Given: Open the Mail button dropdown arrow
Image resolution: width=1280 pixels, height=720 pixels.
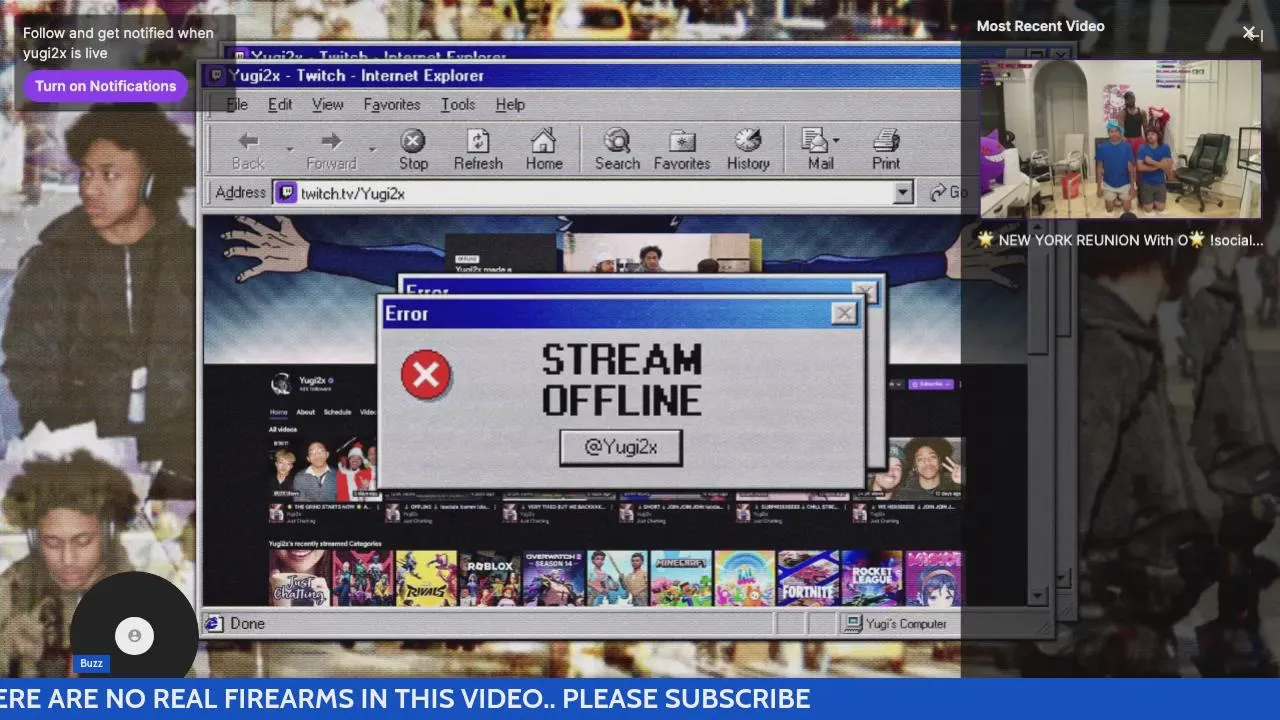Looking at the screenshot, I should pyautogui.click(x=836, y=141).
